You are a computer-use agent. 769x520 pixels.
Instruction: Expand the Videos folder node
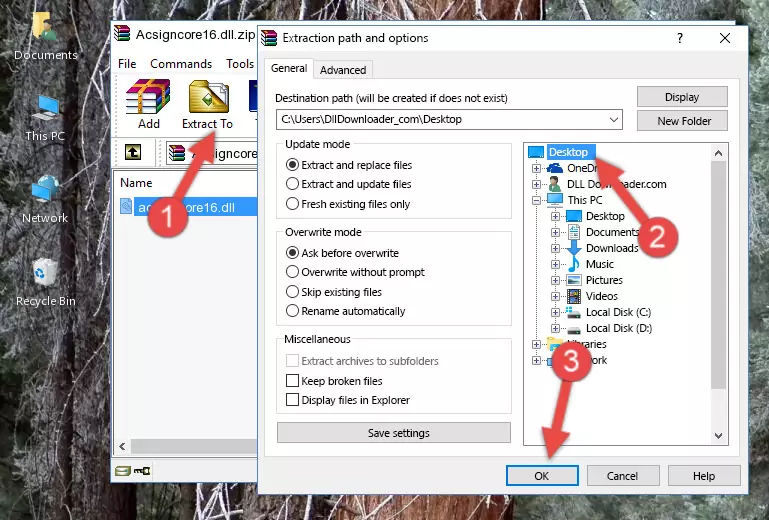coord(555,296)
